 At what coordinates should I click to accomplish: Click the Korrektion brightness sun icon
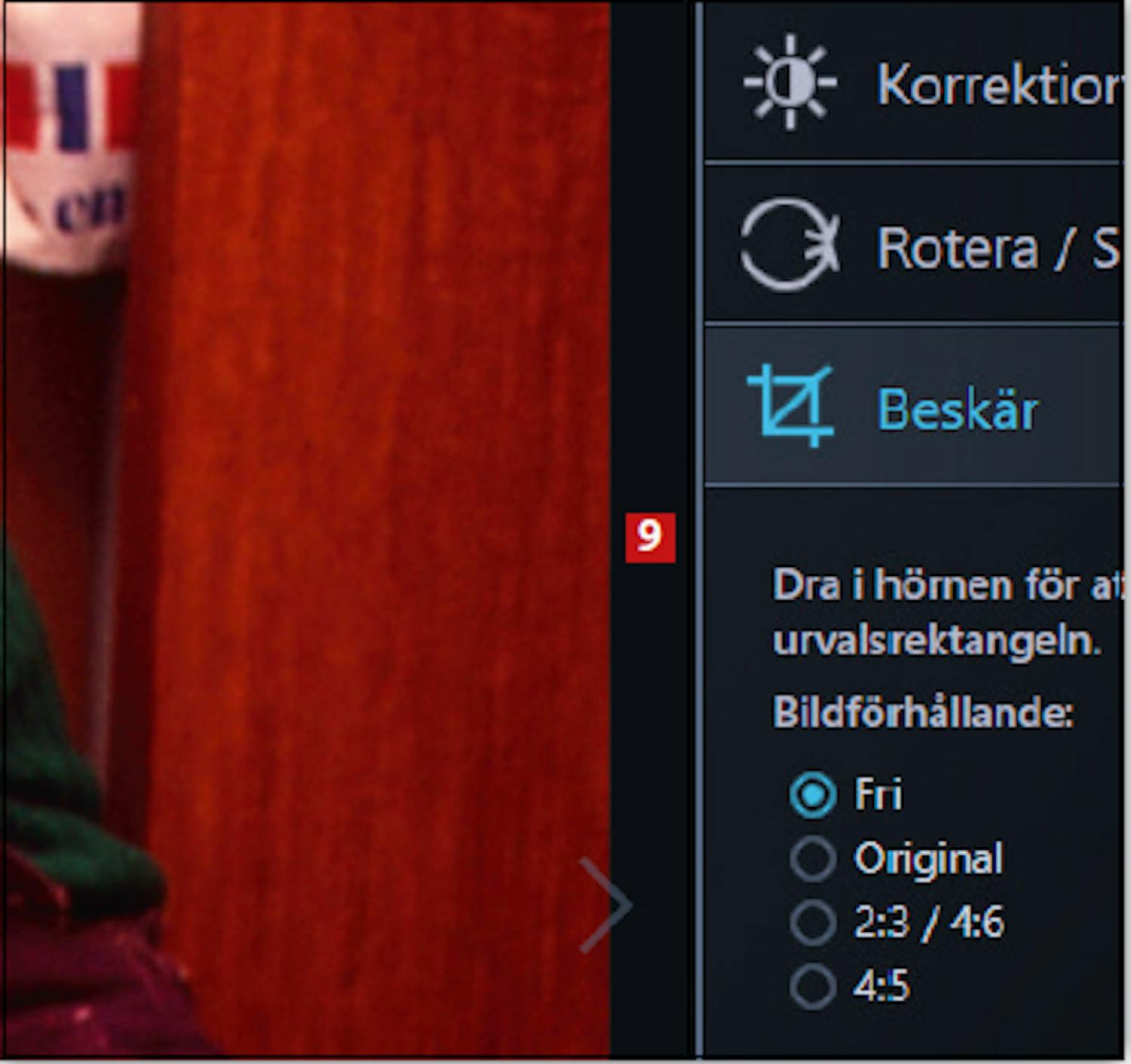click(x=789, y=81)
